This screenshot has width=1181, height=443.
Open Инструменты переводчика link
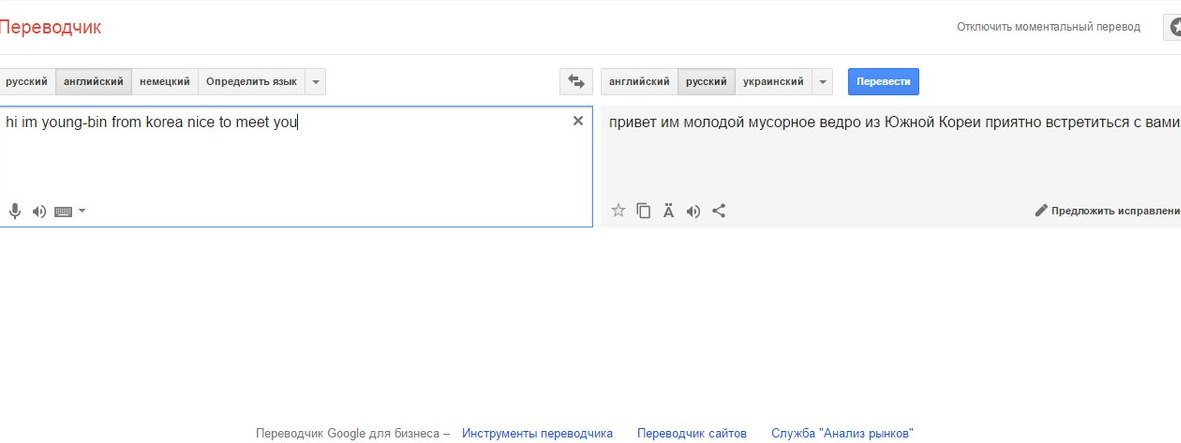click(537, 433)
